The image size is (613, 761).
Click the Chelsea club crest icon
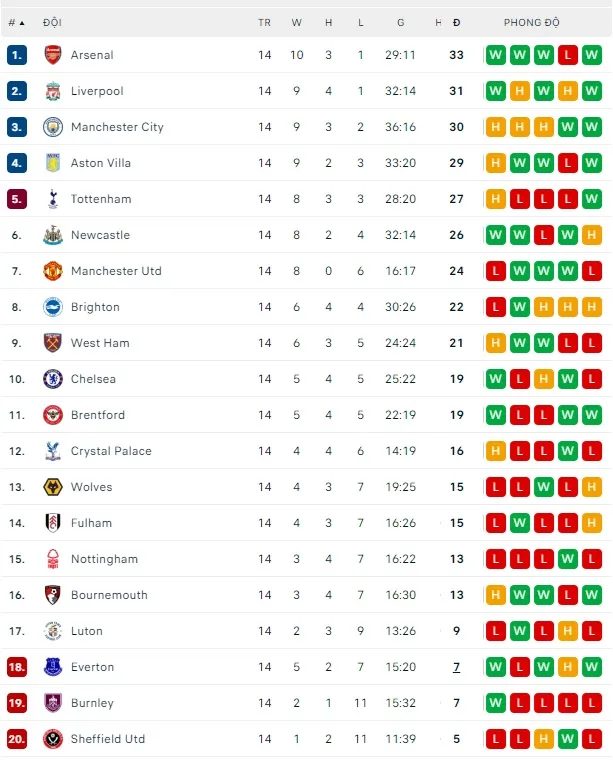(x=53, y=379)
